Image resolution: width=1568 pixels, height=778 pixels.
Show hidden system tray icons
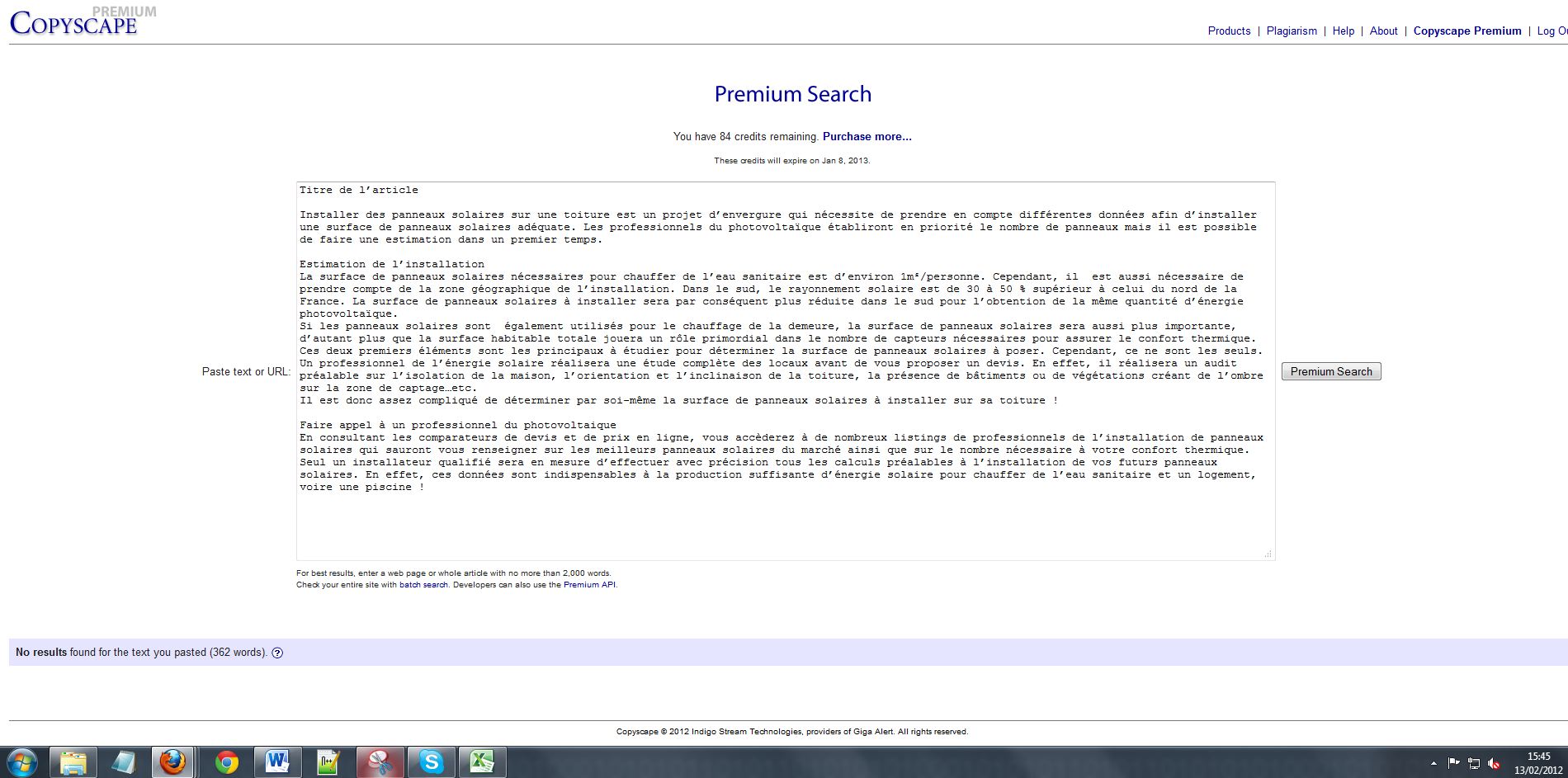(x=1433, y=764)
